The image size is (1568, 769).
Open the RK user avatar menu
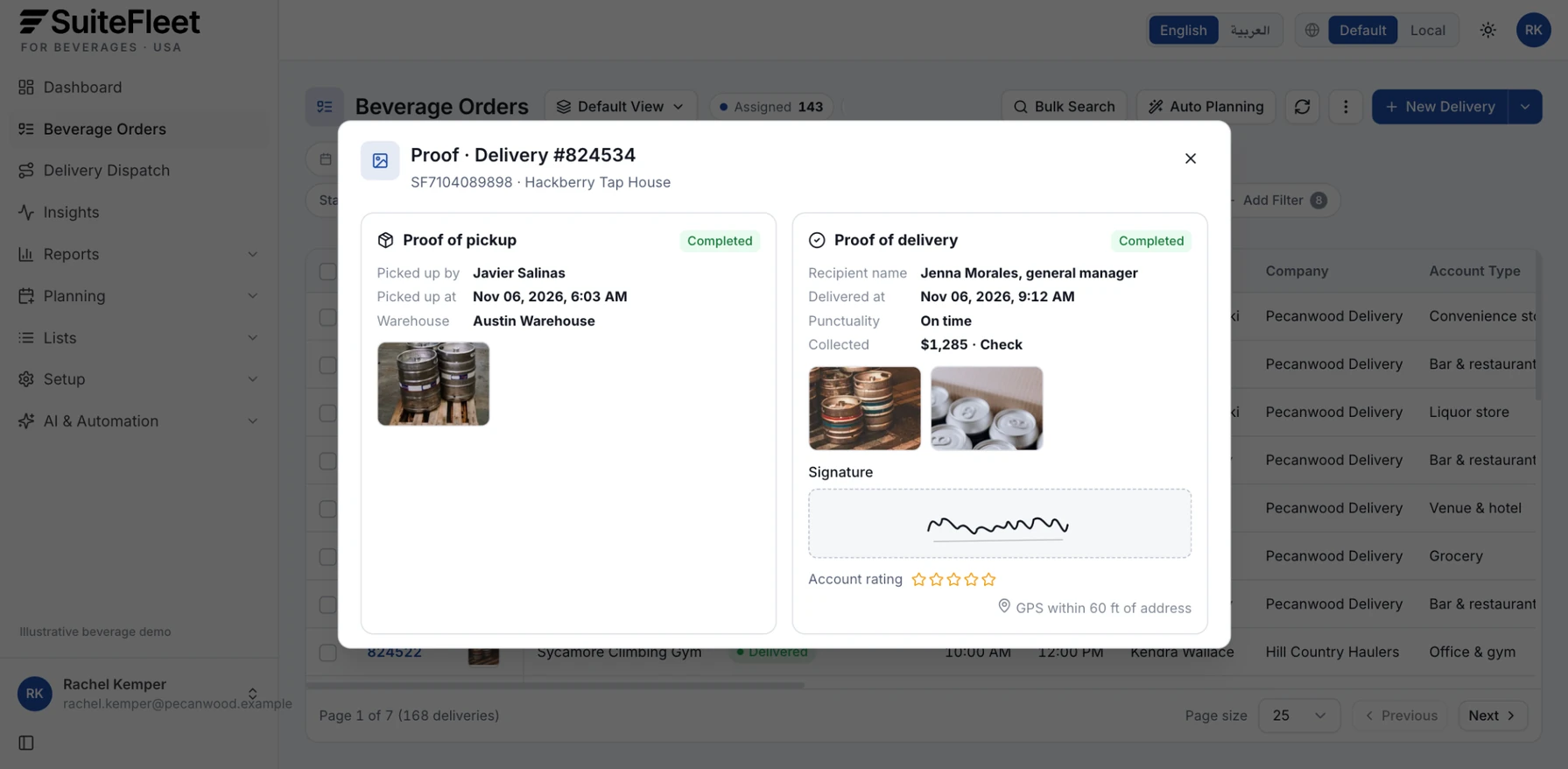[1533, 30]
